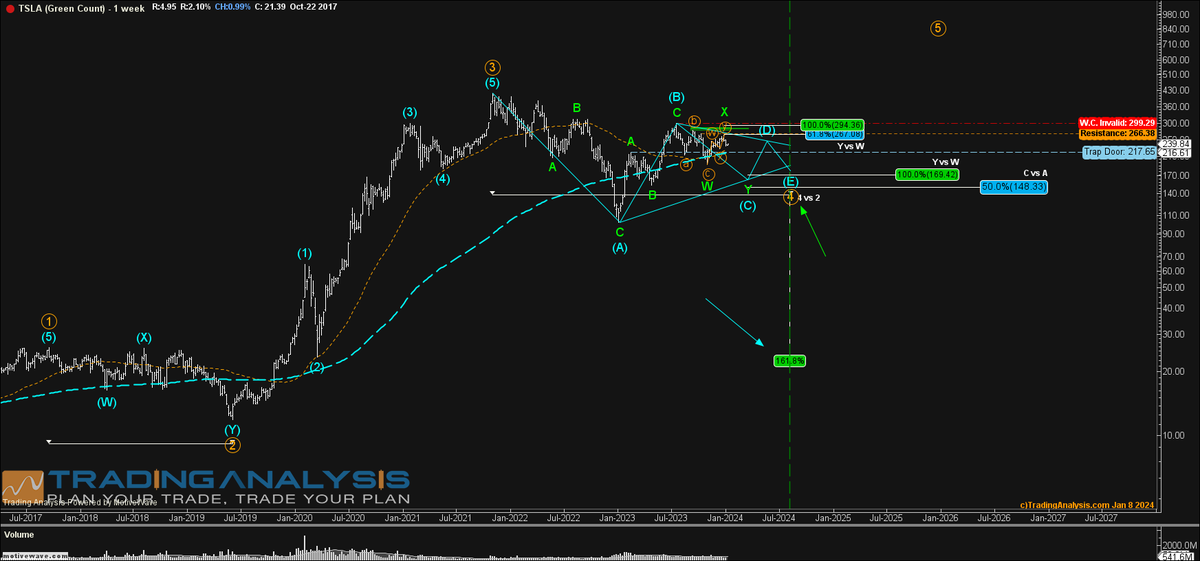The height and width of the screenshot is (561, 1200).
Task: Click the cyan (X) wave label
Action: pos(144,338)
